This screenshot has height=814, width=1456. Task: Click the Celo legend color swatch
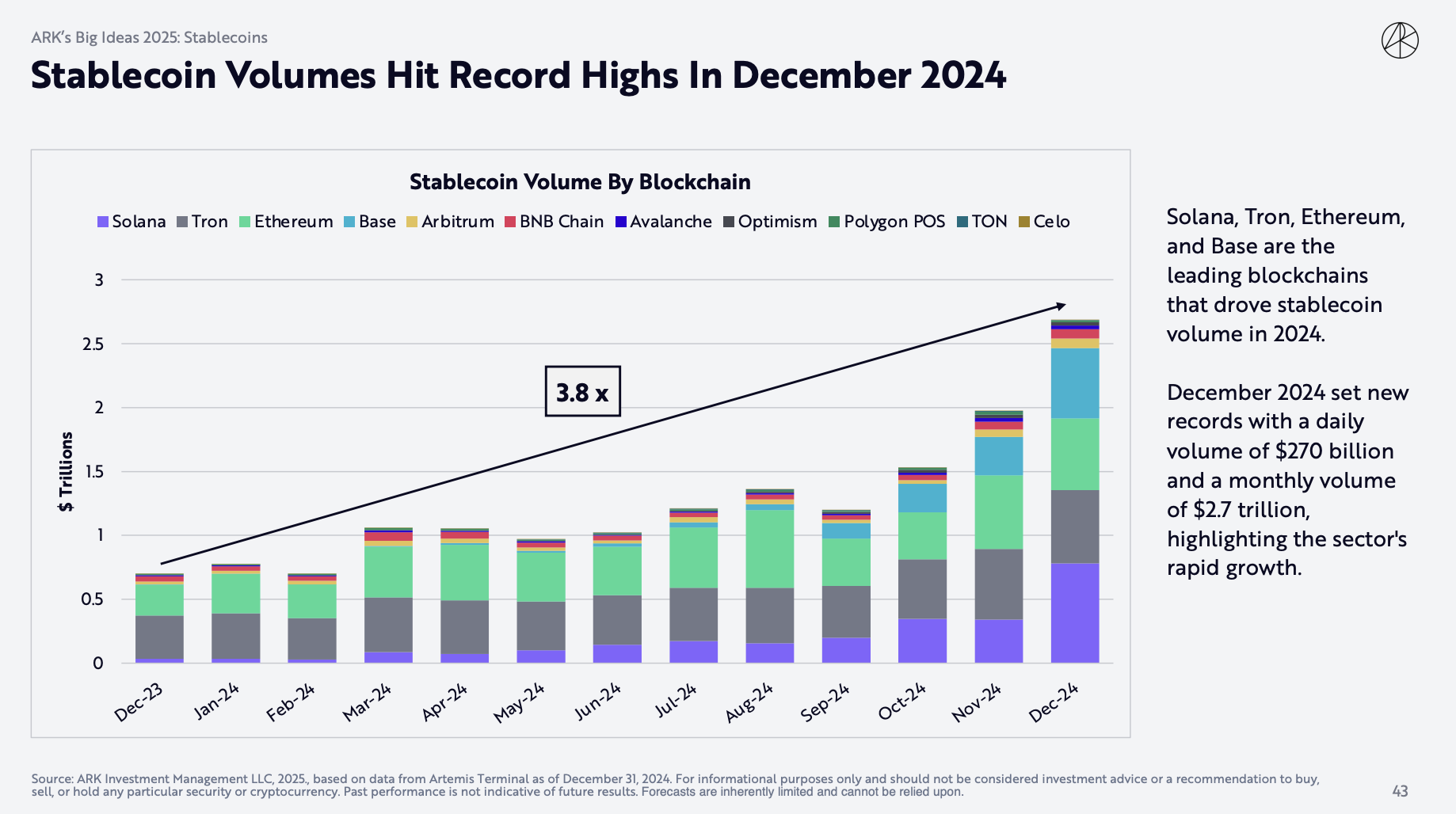click(1024, 222)
